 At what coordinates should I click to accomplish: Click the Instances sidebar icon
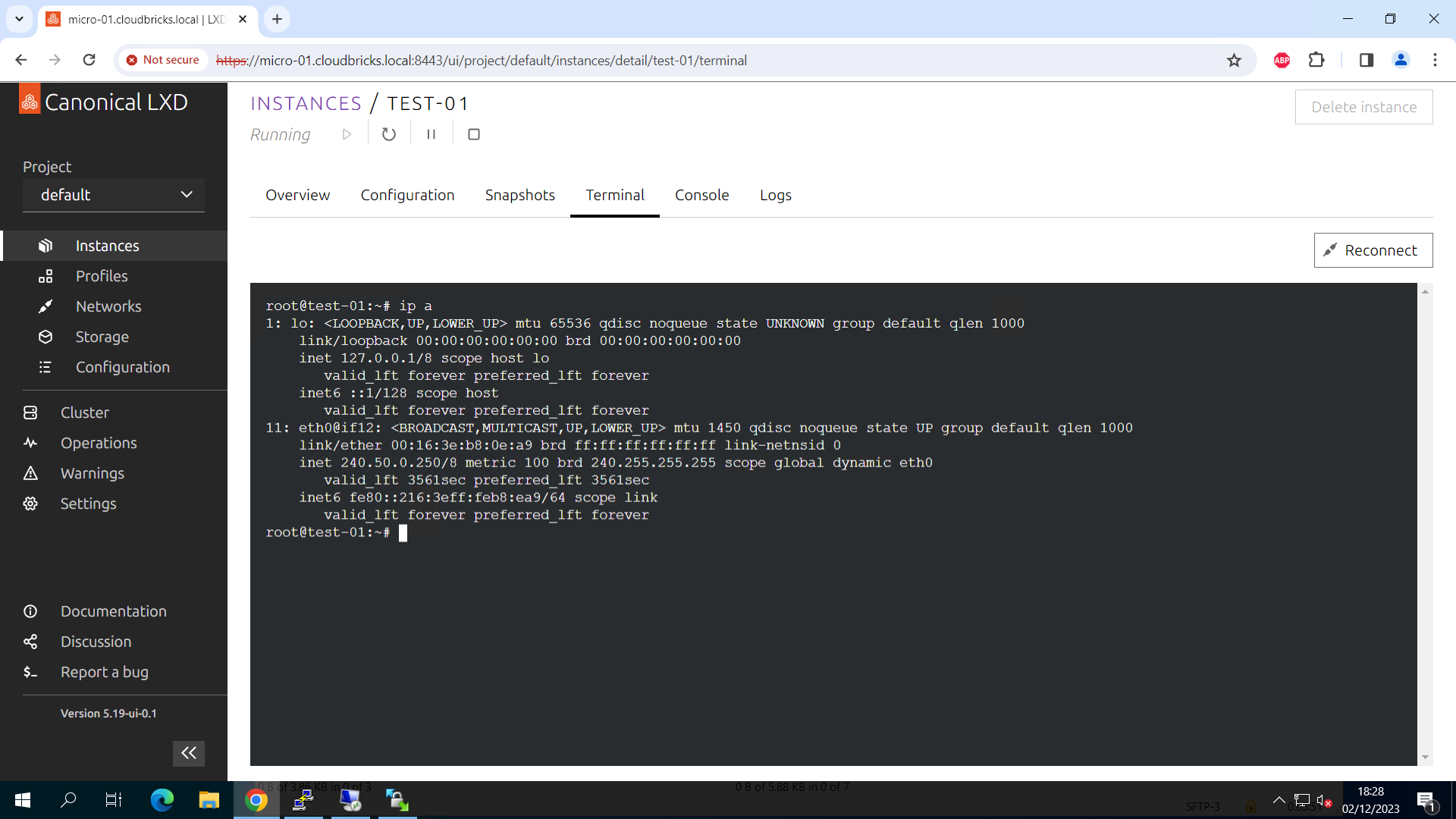pos(45,245)
